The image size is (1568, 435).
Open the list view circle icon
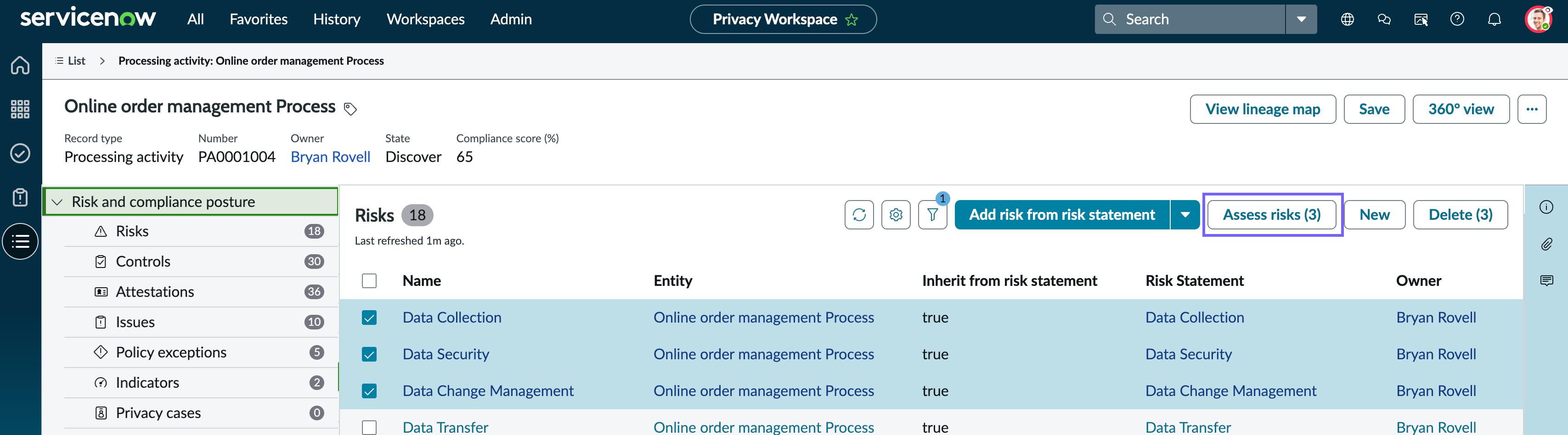pos(20,241)
